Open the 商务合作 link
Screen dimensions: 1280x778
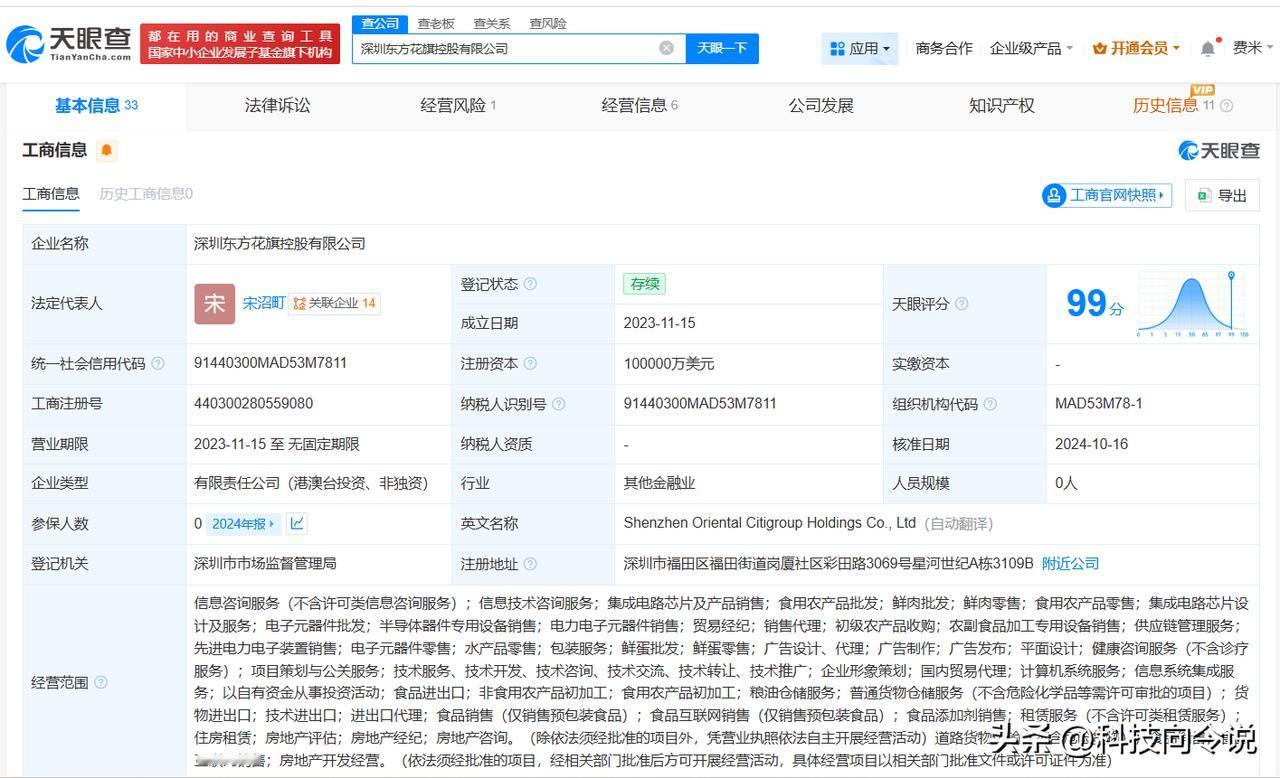(944, 48)
